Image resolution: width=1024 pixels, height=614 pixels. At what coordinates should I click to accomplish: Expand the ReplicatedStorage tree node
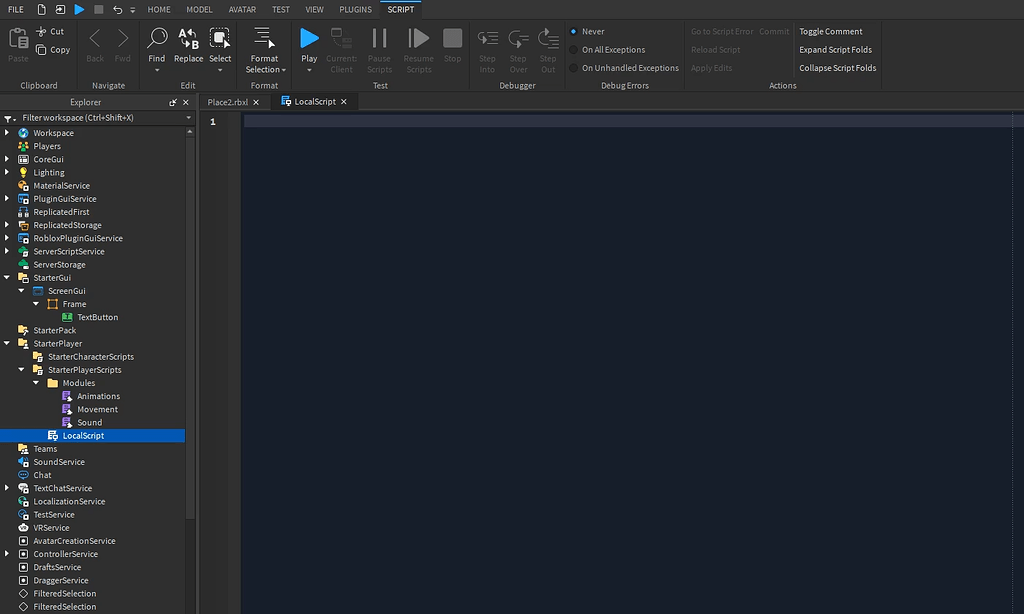click(7, 225)
